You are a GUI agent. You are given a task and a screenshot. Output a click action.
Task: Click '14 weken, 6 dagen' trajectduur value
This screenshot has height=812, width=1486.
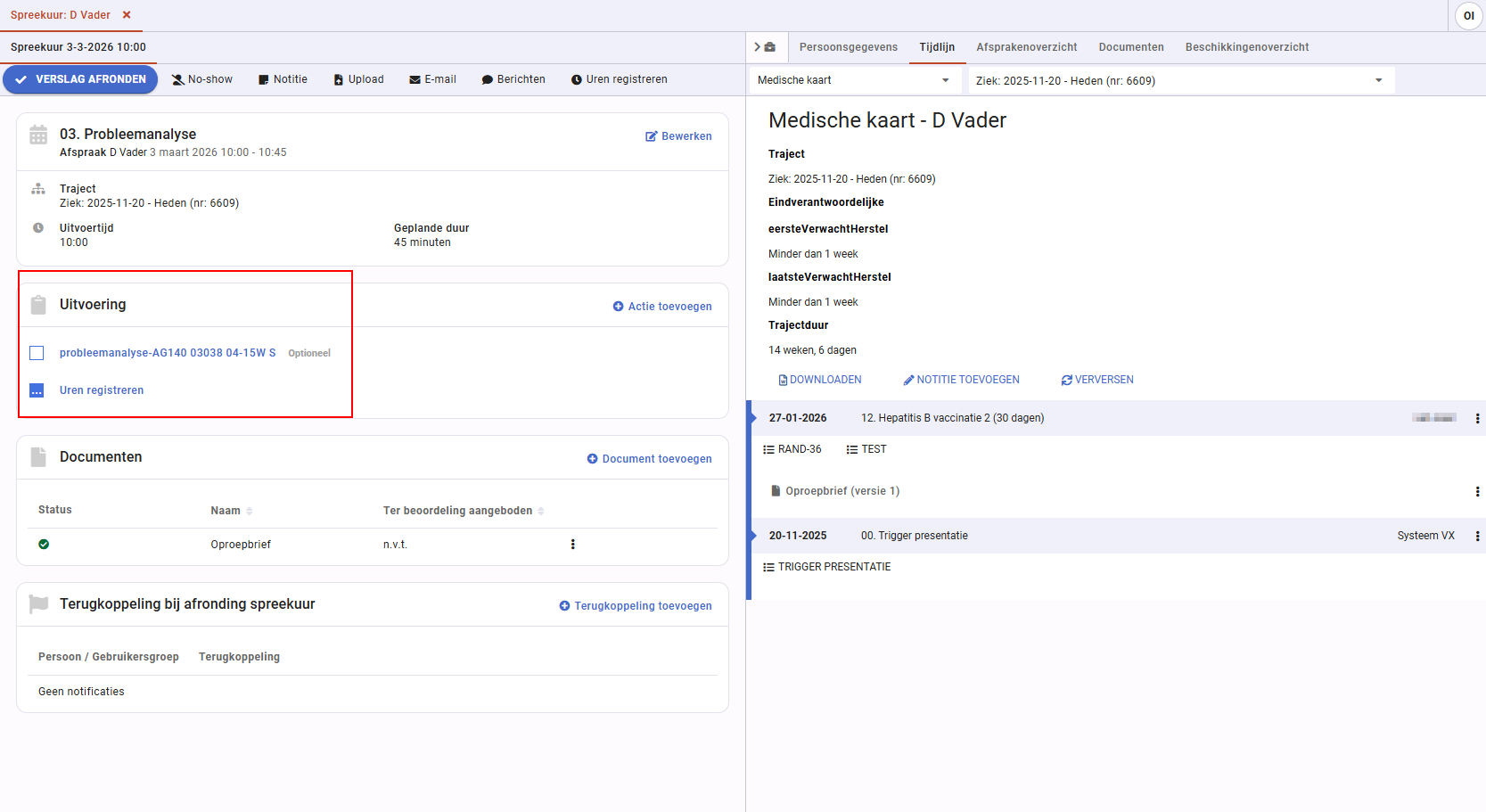click(x=812, y=350)
